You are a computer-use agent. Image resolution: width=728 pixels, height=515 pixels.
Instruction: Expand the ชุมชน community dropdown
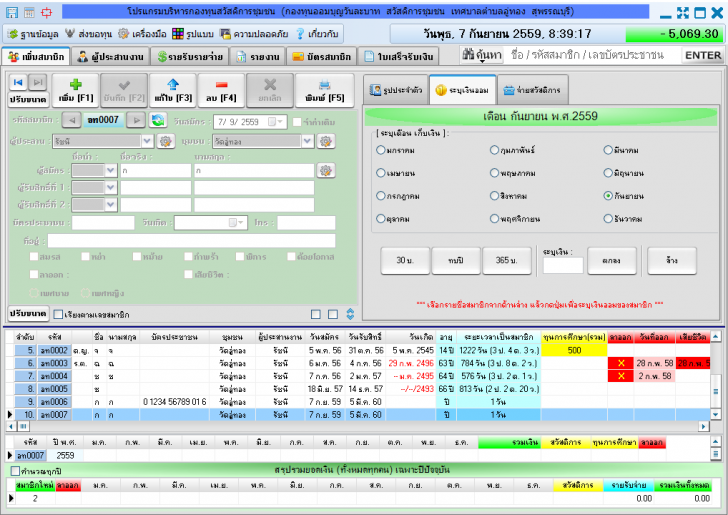(306, 142)
